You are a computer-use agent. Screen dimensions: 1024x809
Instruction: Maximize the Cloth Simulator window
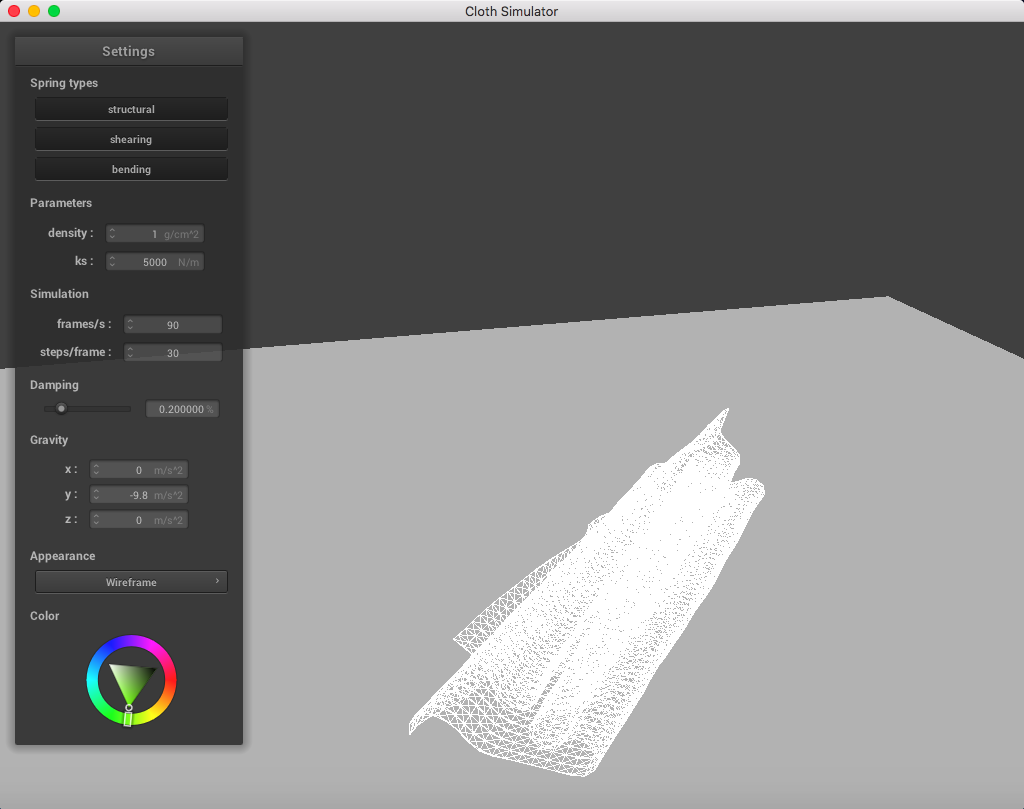pos(54,11)
